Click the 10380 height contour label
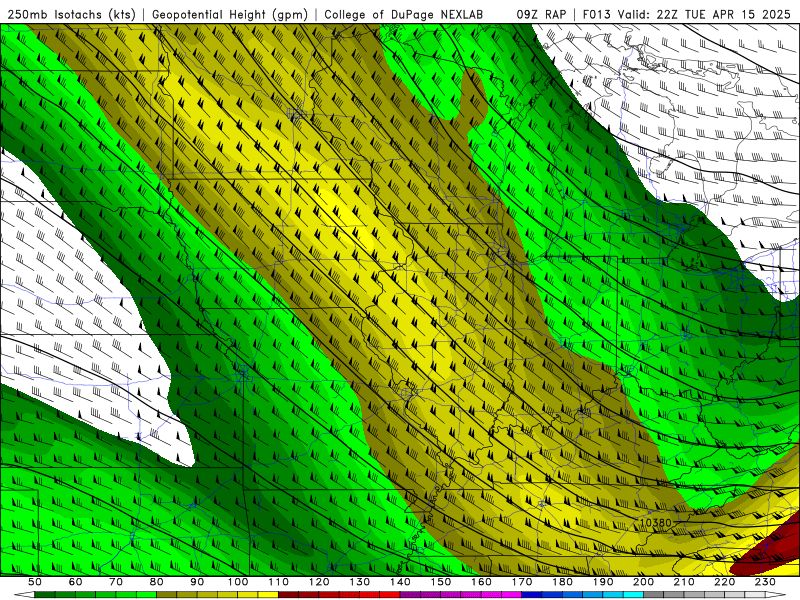The width and height of the screenshot is (800, 600). click(656, 523)
